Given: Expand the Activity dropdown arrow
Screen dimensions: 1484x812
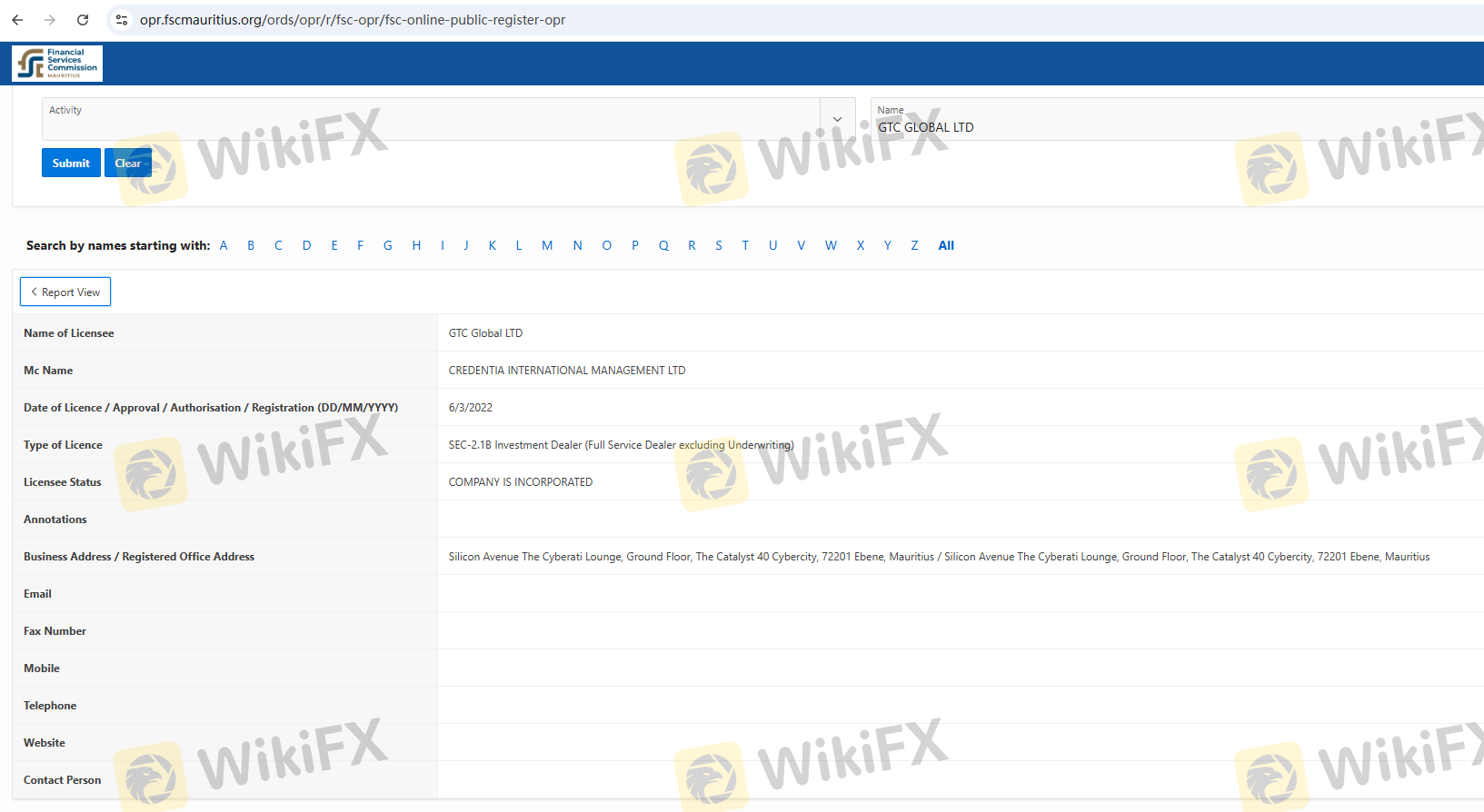Looking at the screenshot, I should click(837, 119).
